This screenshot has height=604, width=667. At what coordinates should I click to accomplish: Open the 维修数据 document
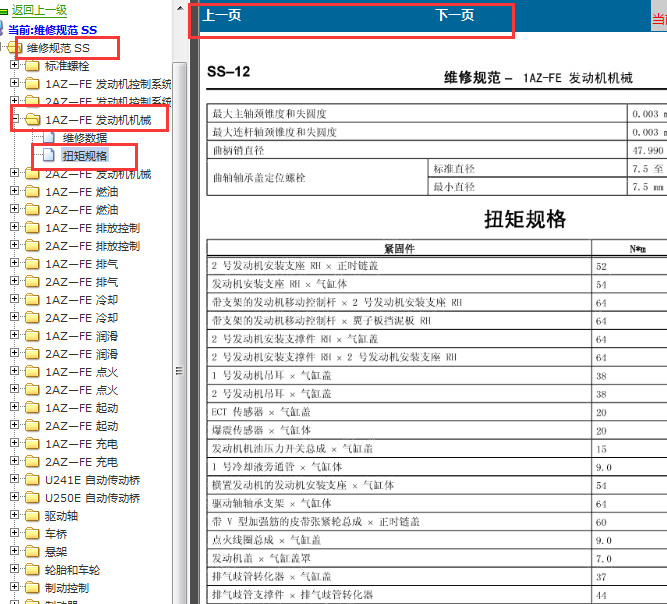coord(85,138)
